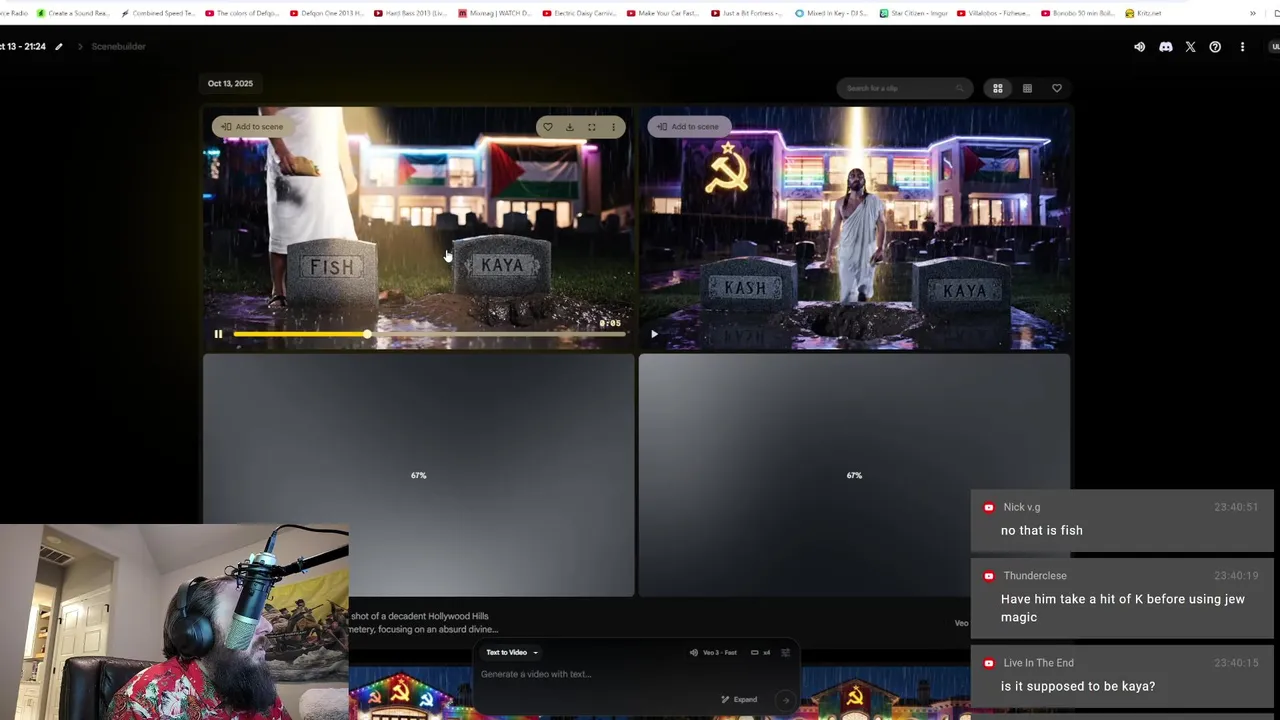Open the Kritz.net bookmark
The width and height of the screenshot is (1280, 720).
tap(1144, 13)
